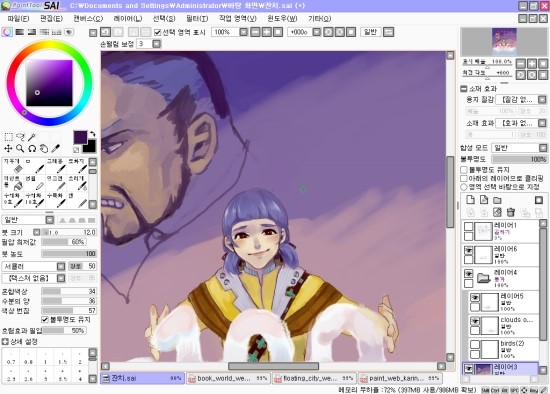Click the 일반 view mode button

point(370,32)
